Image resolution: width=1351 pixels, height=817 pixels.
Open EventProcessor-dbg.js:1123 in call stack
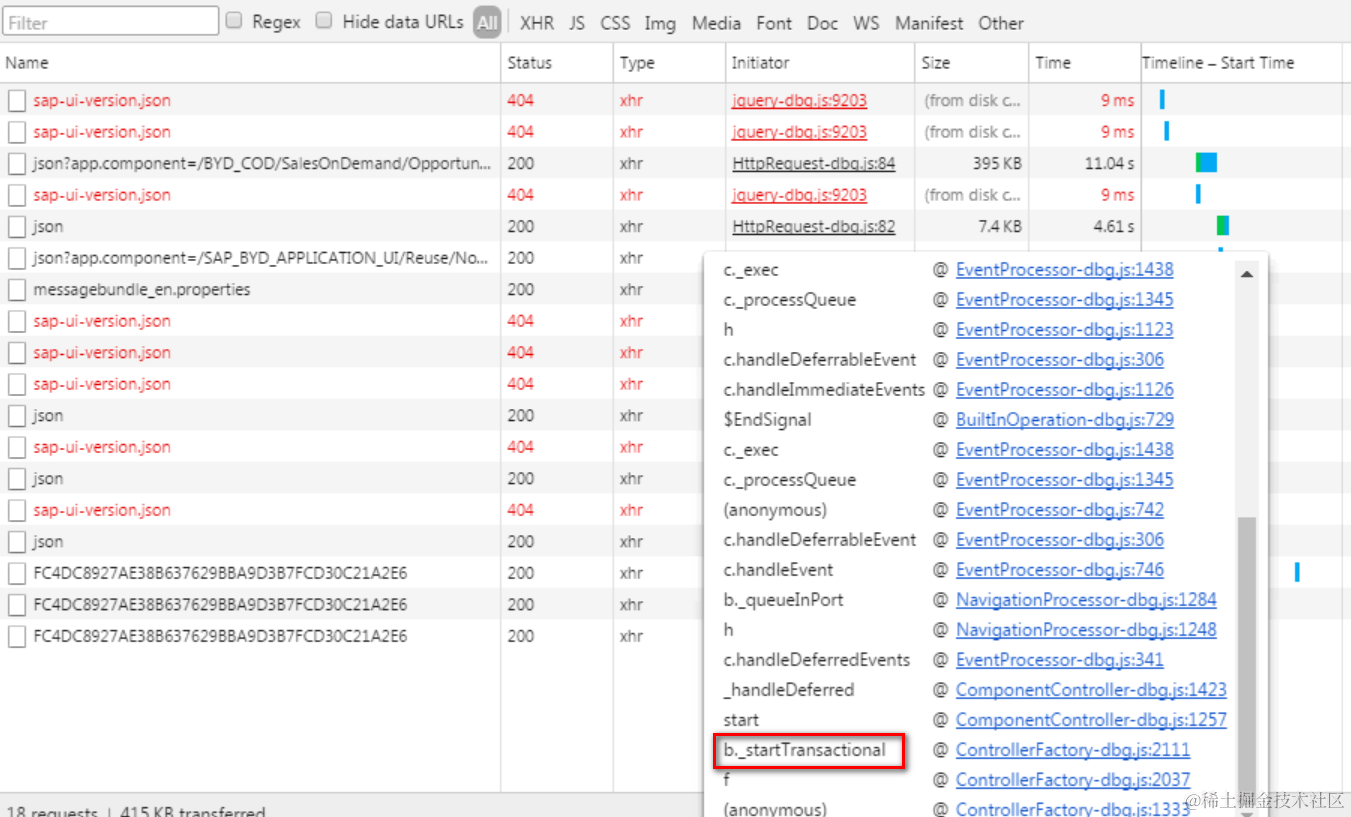point(1064,329)
